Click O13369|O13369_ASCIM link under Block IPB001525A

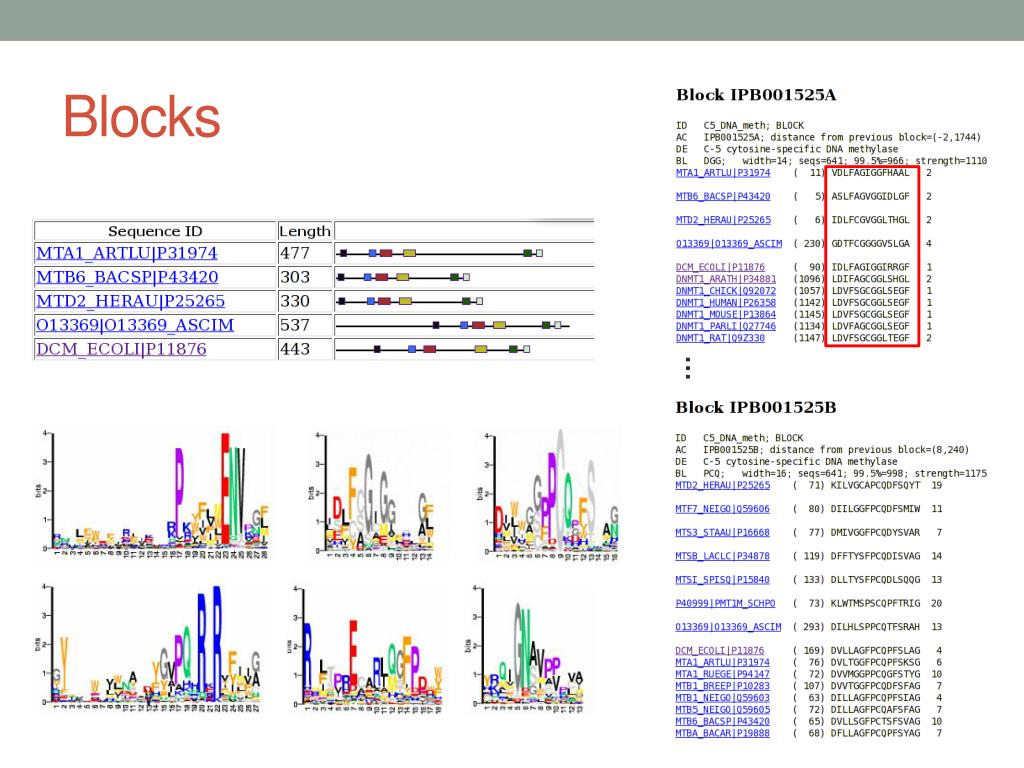(729, 244)
